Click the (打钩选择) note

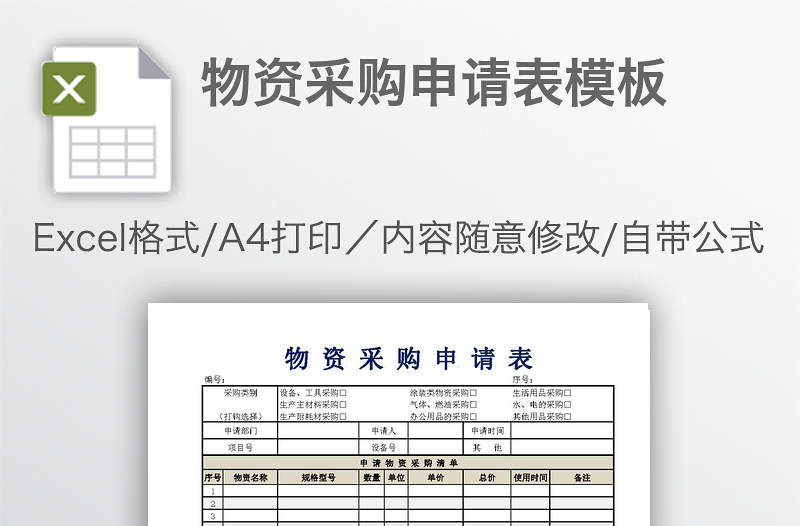click(240, 416)
